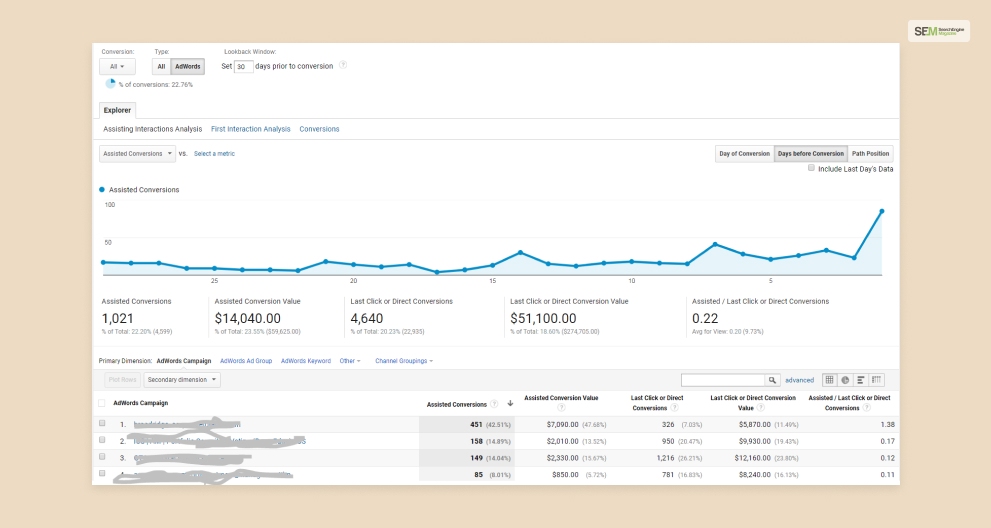
Task: Click the Plot Rows button
Action: pos(123,380)
